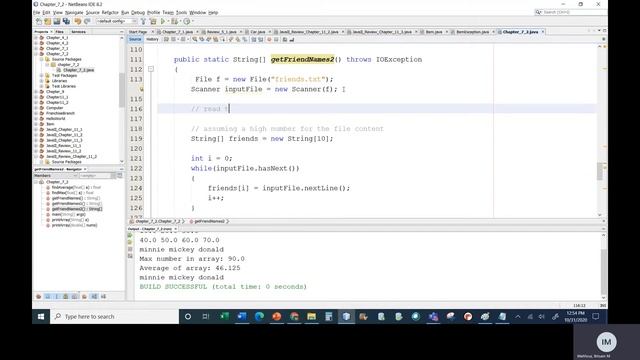Click the taskbar clock showing 12:54 PM

[576, 316]
